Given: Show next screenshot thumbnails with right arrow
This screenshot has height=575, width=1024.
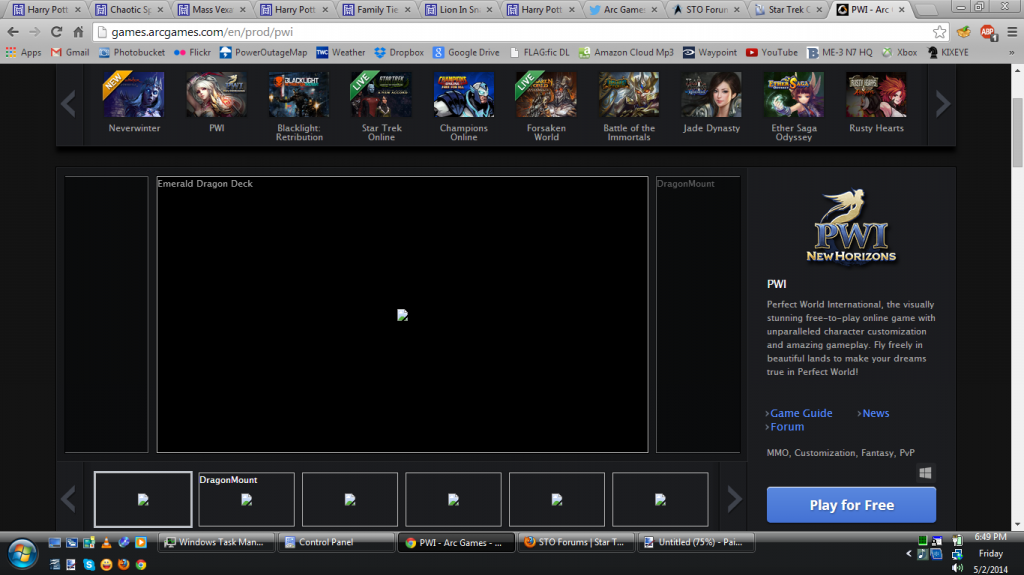Looking at the screenshot, I should [734, 500].
